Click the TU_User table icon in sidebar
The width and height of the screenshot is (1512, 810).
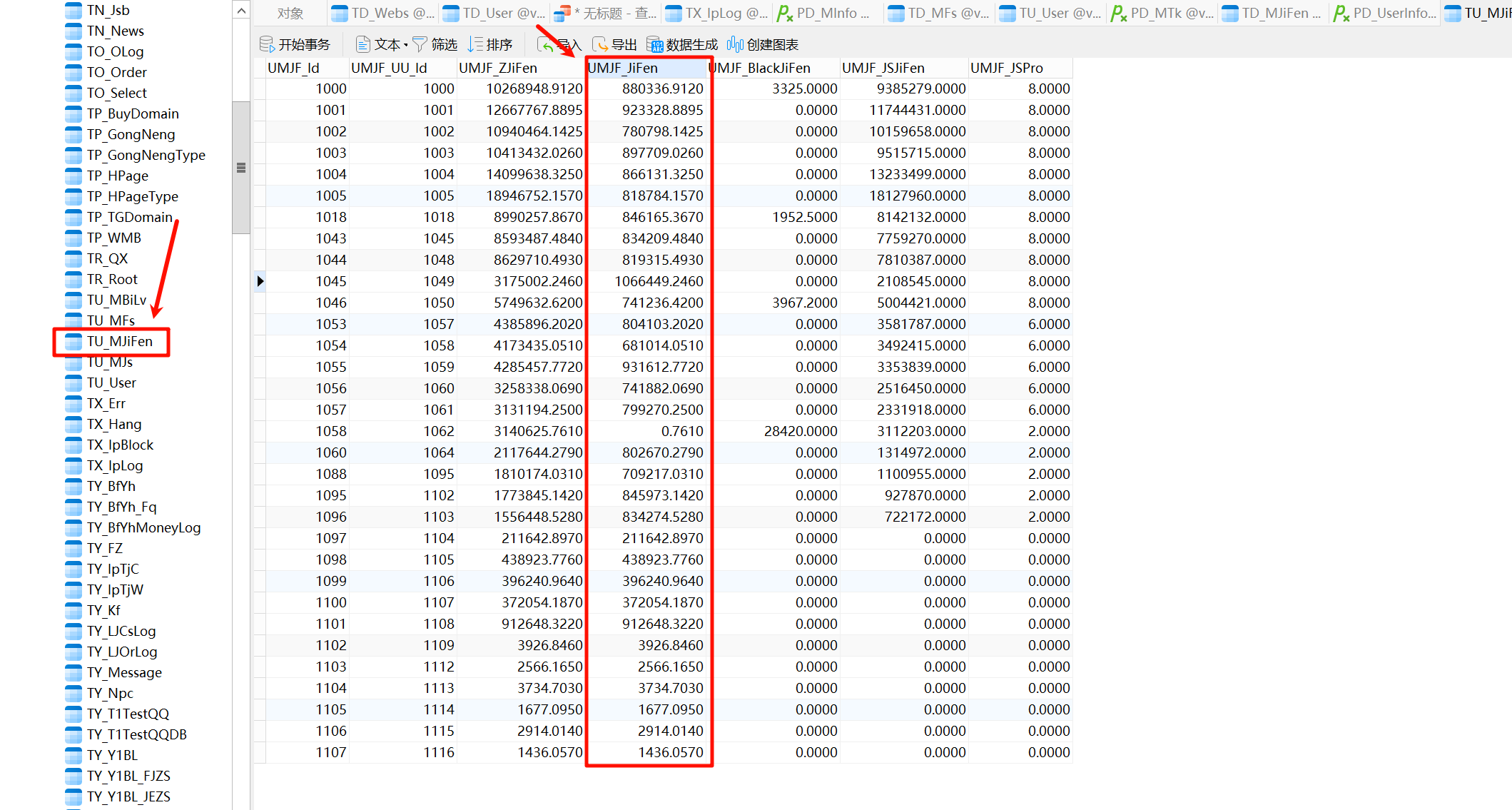point(73,383)
